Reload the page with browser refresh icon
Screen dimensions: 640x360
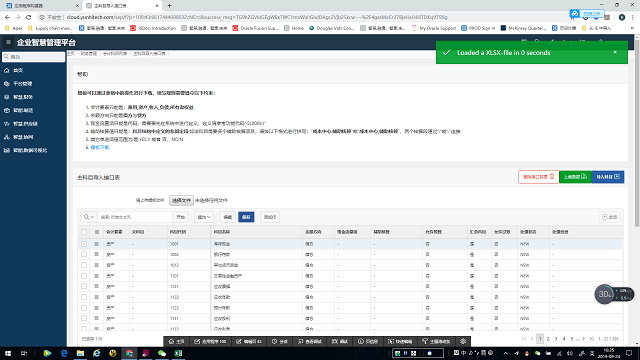tap(29, 17)
